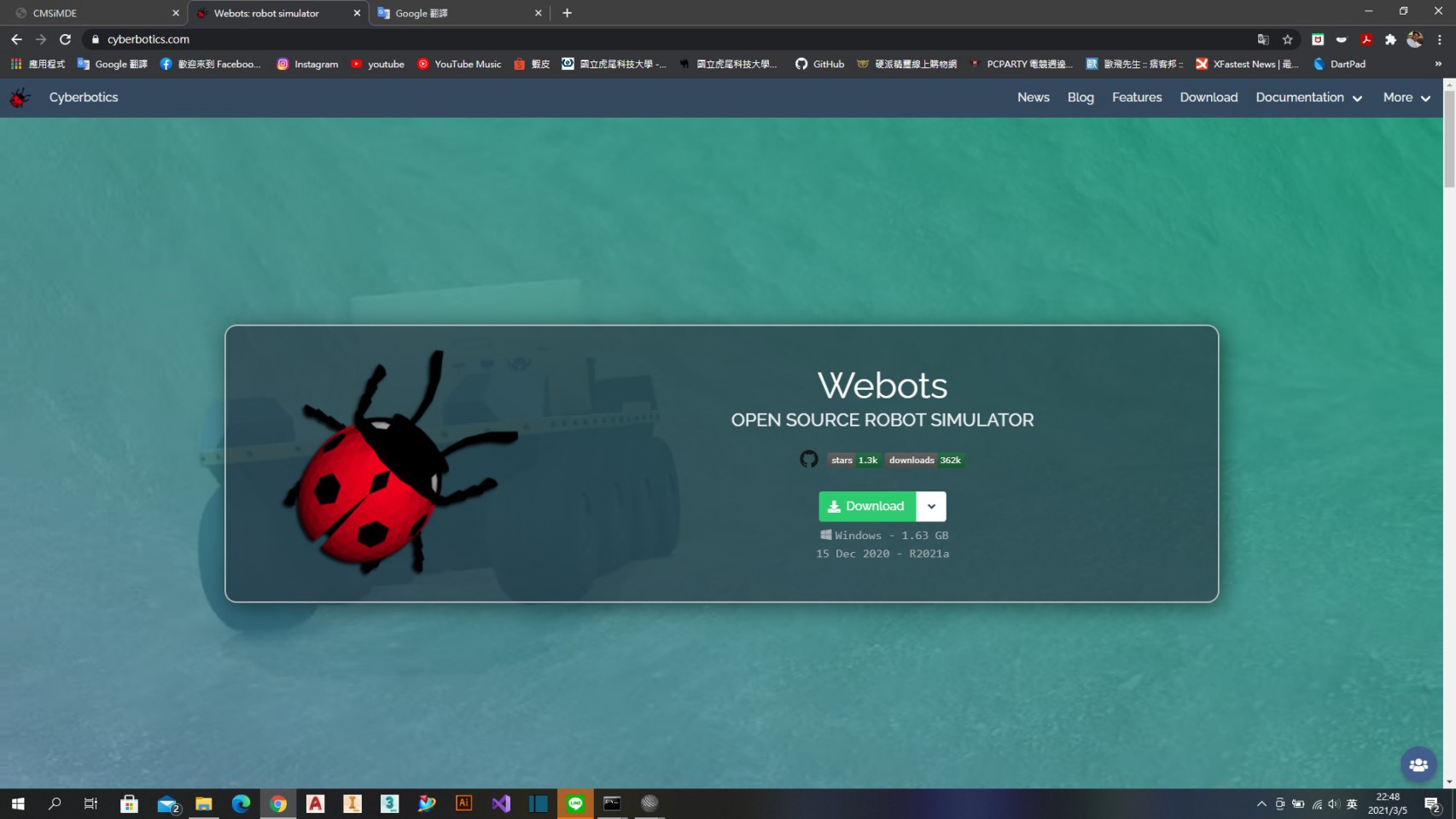The width and height of the screenshot is (1456, 819).
Task: Open the notification center icon
Action: (1432, 804)
